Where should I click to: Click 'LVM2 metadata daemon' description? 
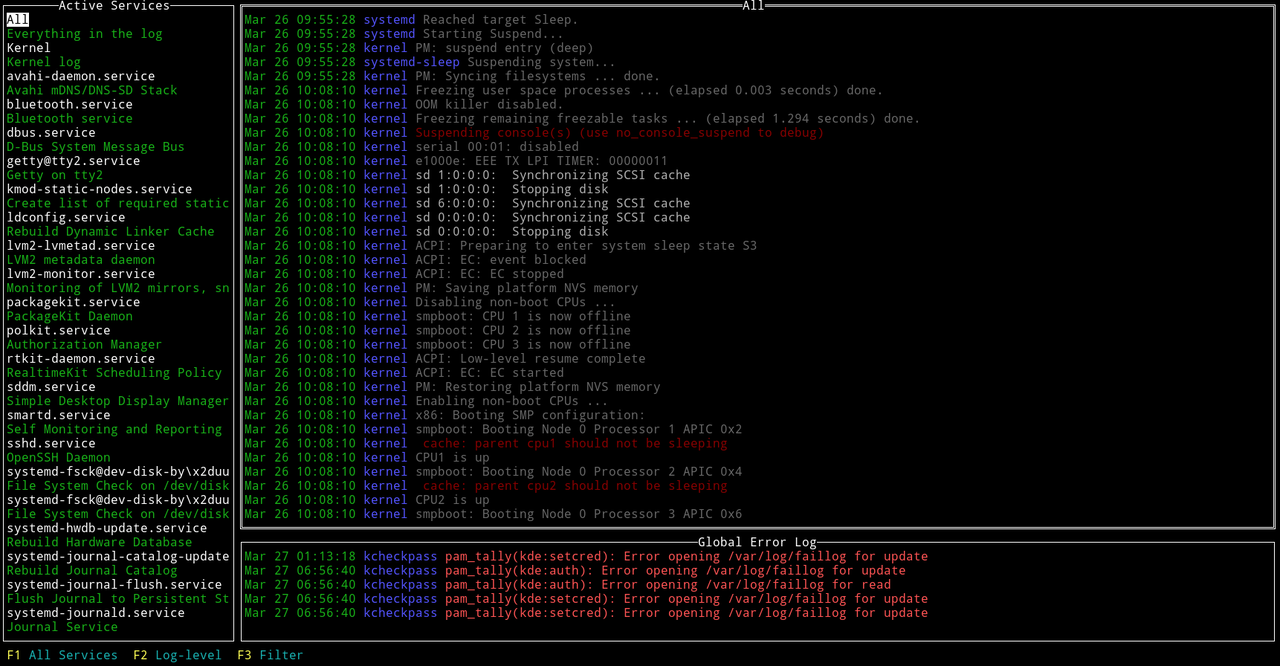click(x=81, y=259)
